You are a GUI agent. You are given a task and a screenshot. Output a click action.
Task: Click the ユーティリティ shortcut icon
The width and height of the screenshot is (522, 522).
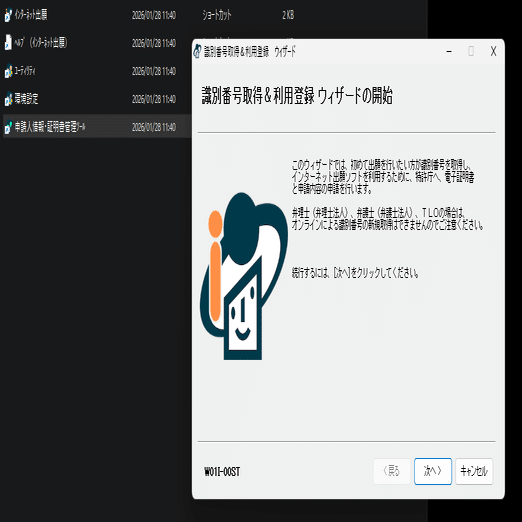(8, 71)
